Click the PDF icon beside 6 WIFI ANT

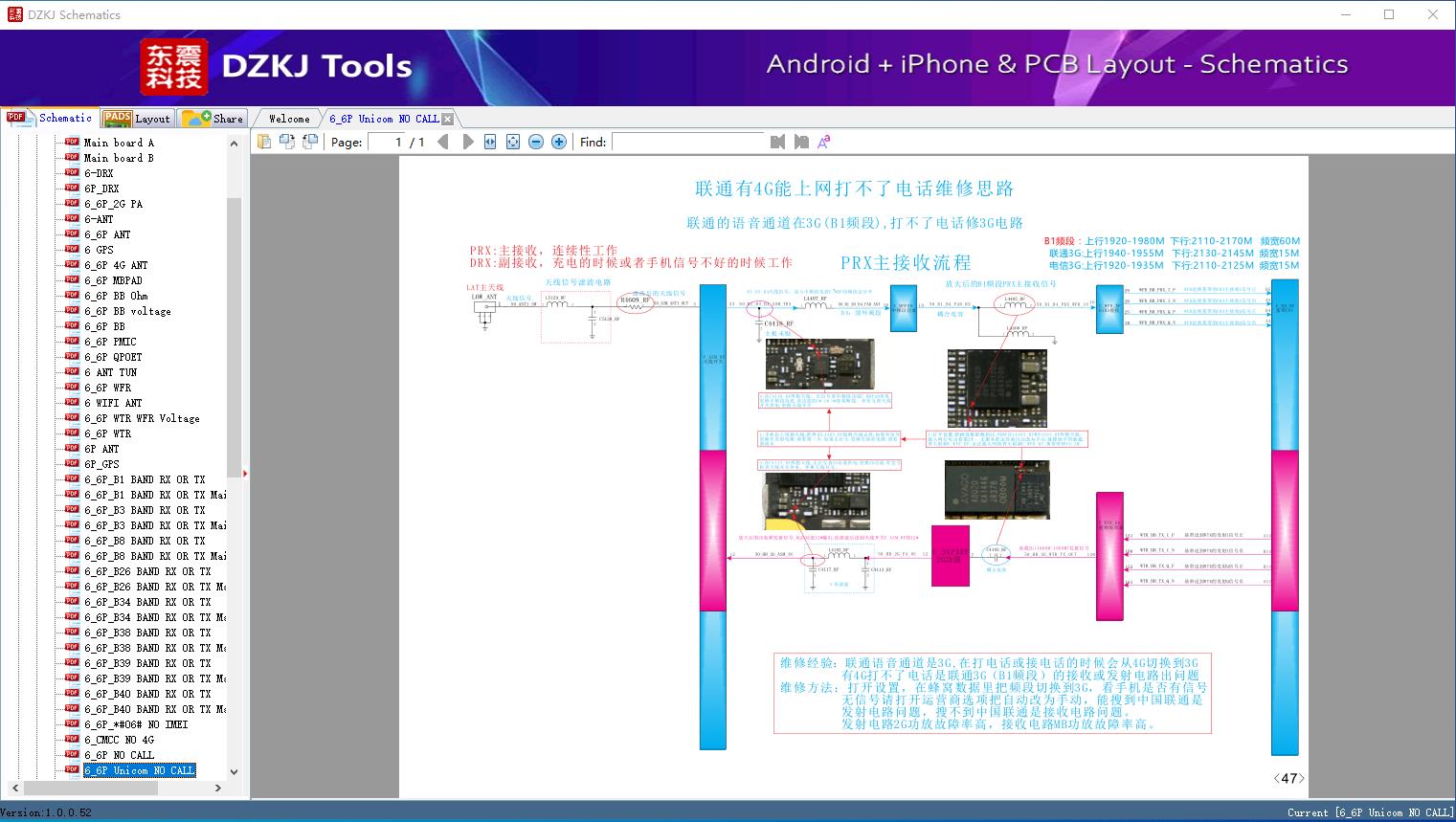(x=72, y=402)
